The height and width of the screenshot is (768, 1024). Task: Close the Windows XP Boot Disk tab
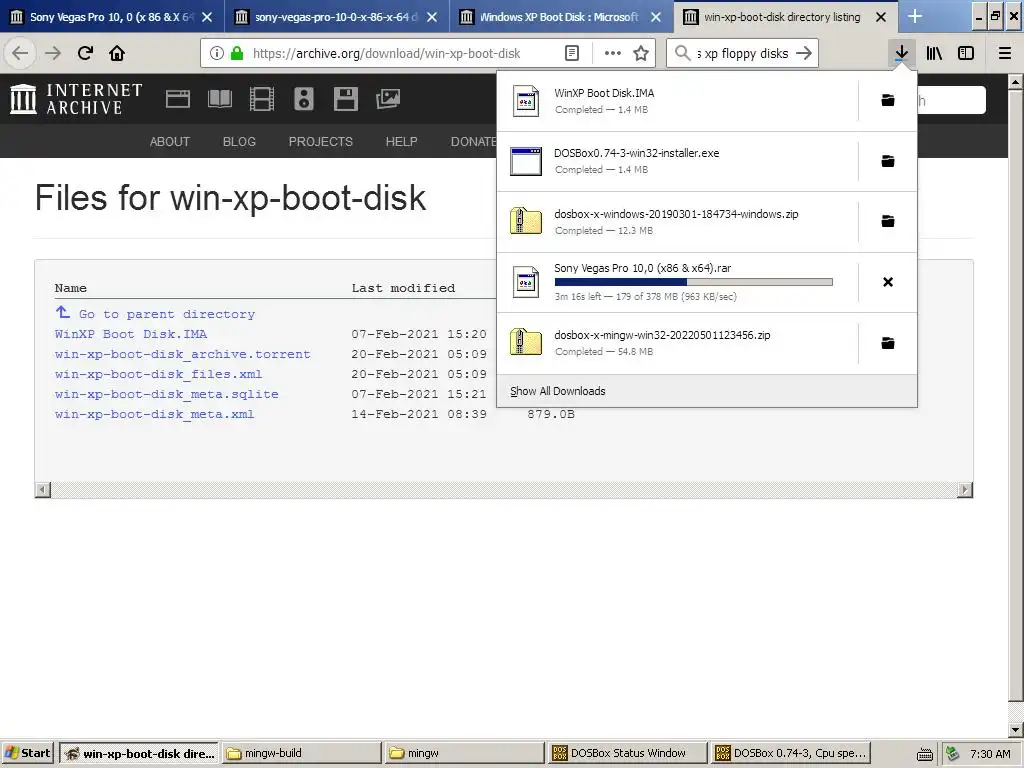[656, 17]
